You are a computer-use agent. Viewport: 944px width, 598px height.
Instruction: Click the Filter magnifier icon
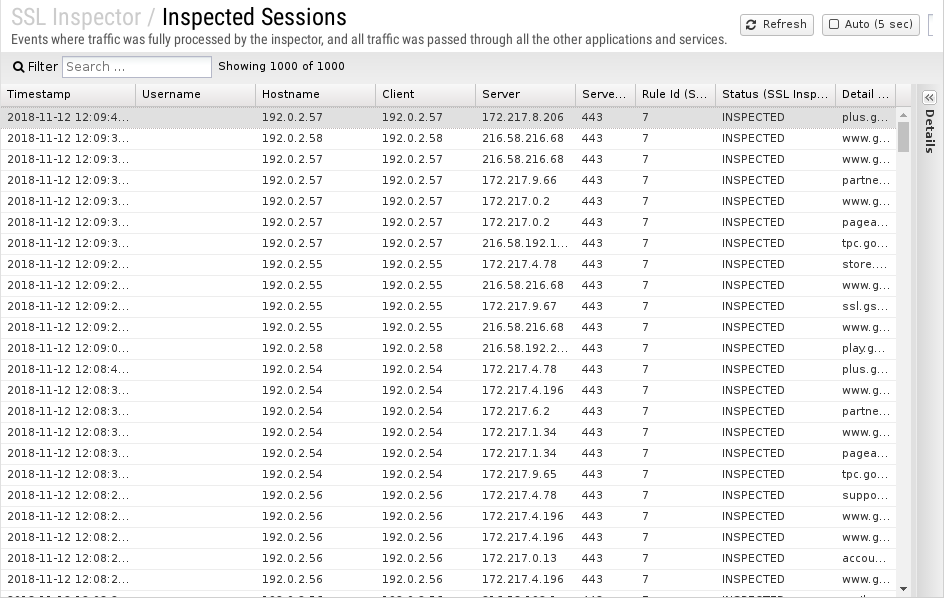pos(19,67)
